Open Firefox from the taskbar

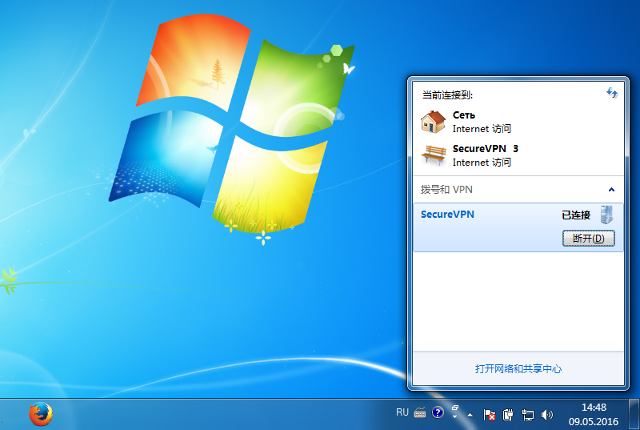41,414
